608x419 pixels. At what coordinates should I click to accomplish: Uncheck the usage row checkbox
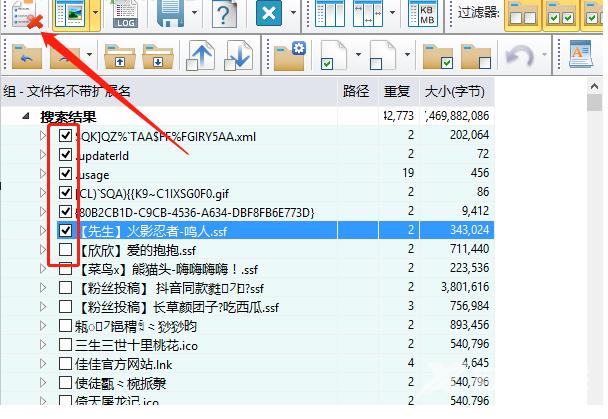(x=65, y=174)
